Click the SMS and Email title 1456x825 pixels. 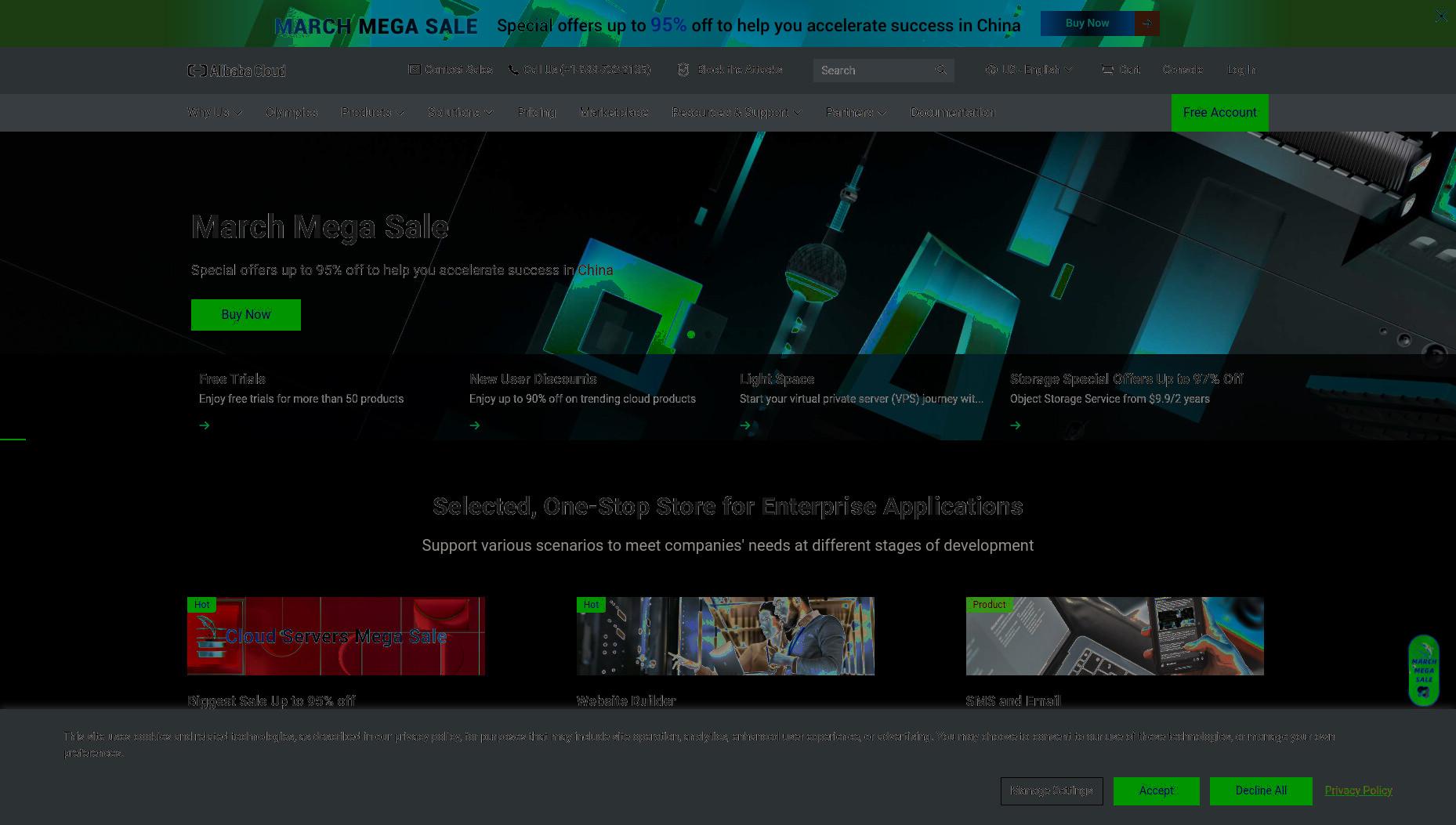(x=1013, y=701)
